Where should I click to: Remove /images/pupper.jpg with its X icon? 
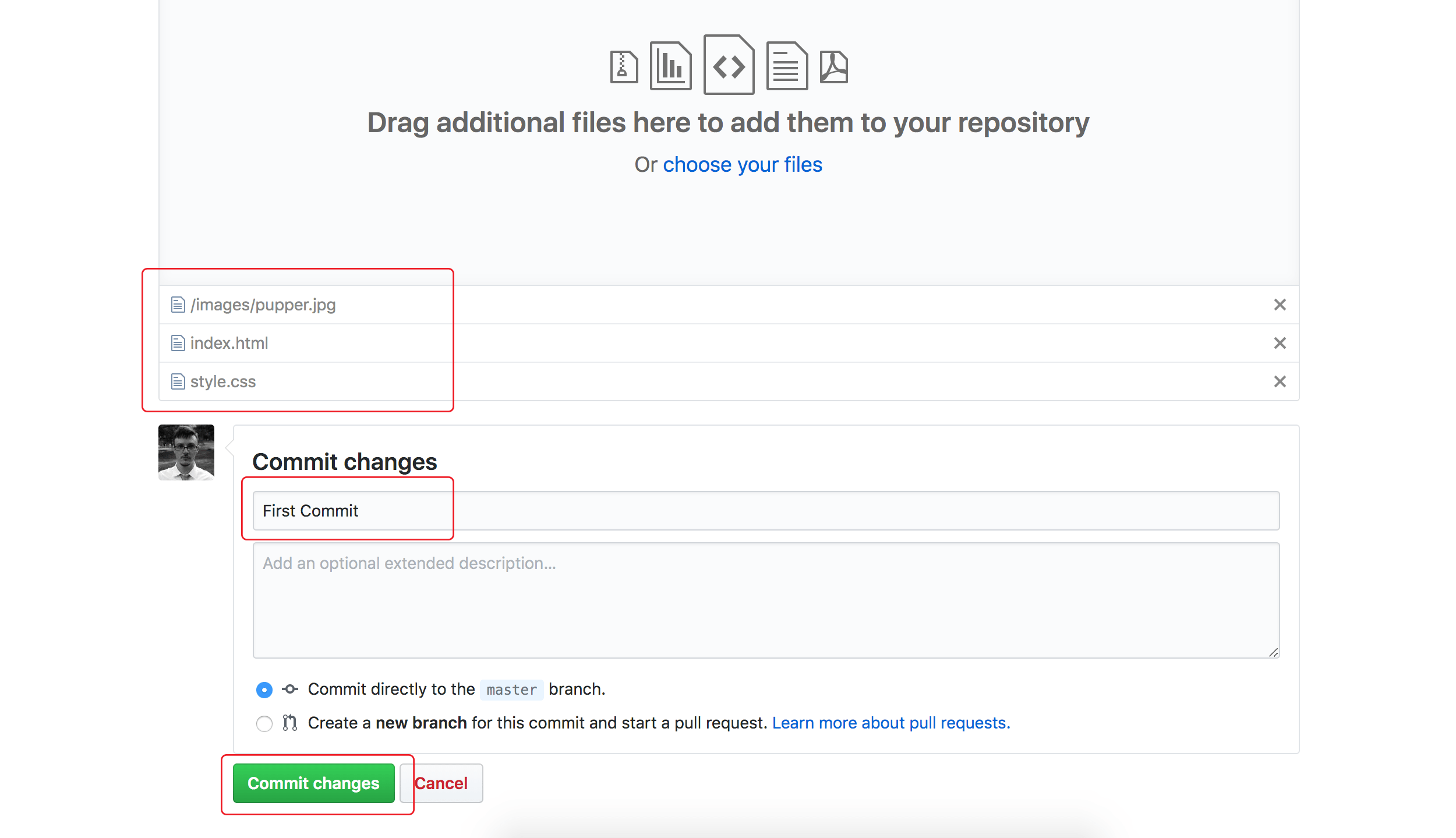click(1280, 305)
